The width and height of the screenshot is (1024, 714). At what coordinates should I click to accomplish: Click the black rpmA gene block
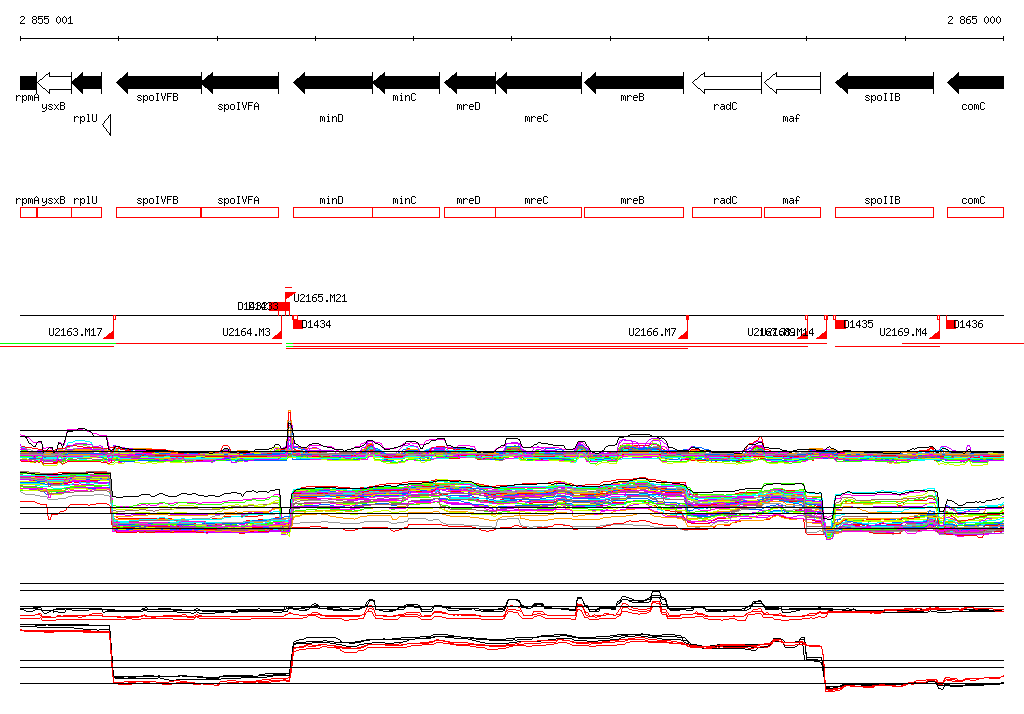tap(28, 83)
